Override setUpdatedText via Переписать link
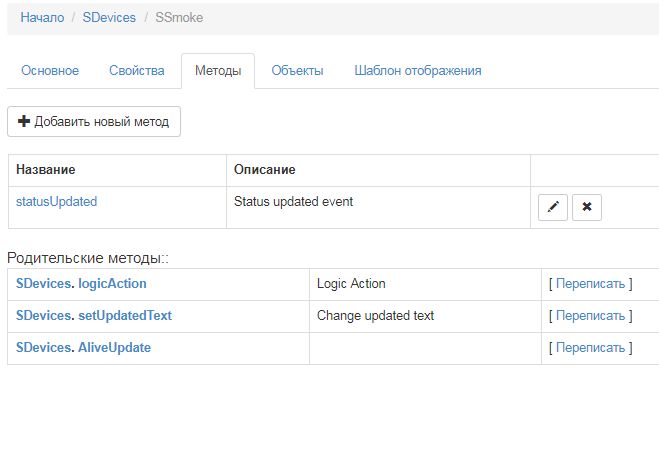 coord(590,315)
